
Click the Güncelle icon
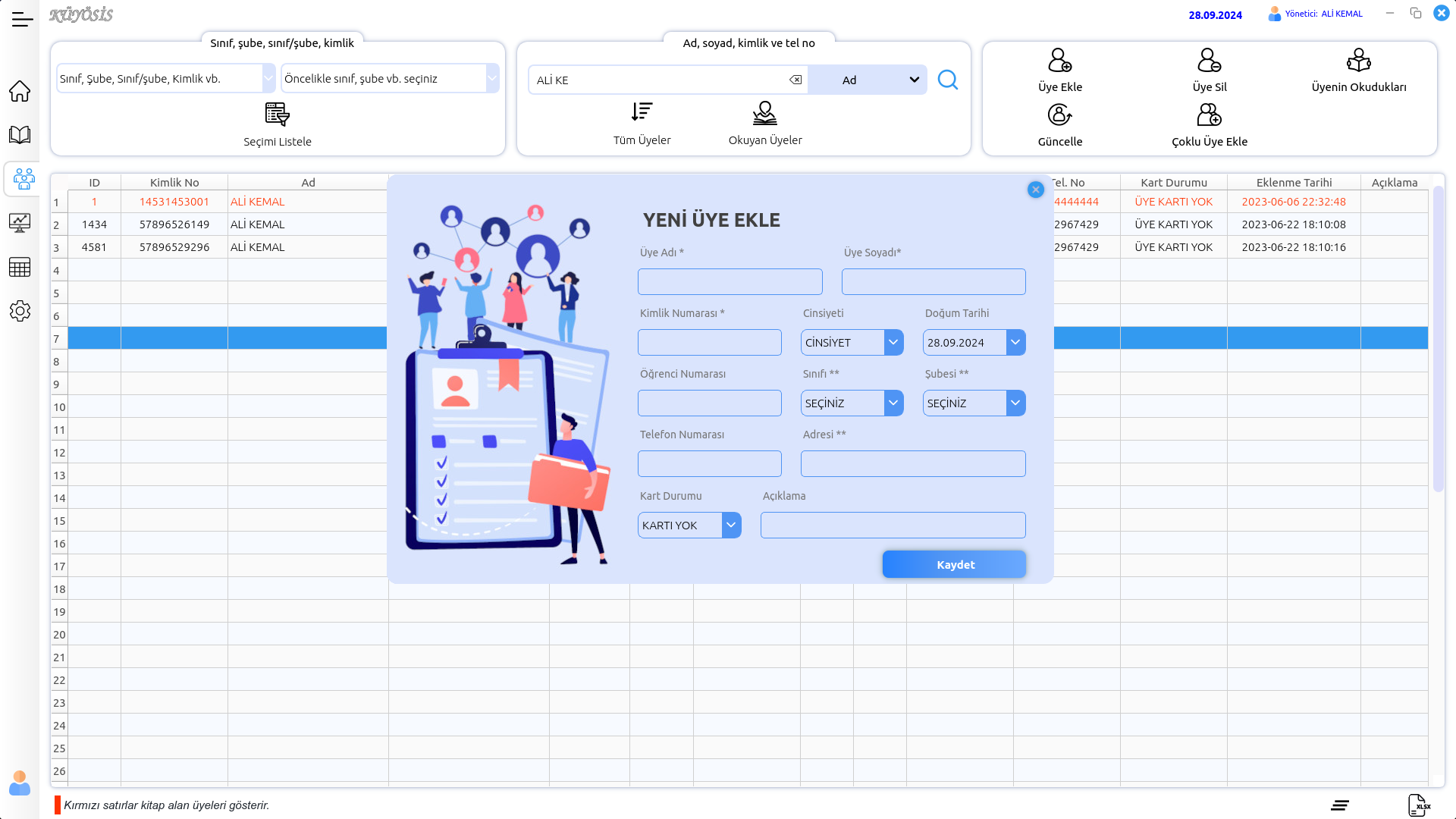pos(1059,115)
